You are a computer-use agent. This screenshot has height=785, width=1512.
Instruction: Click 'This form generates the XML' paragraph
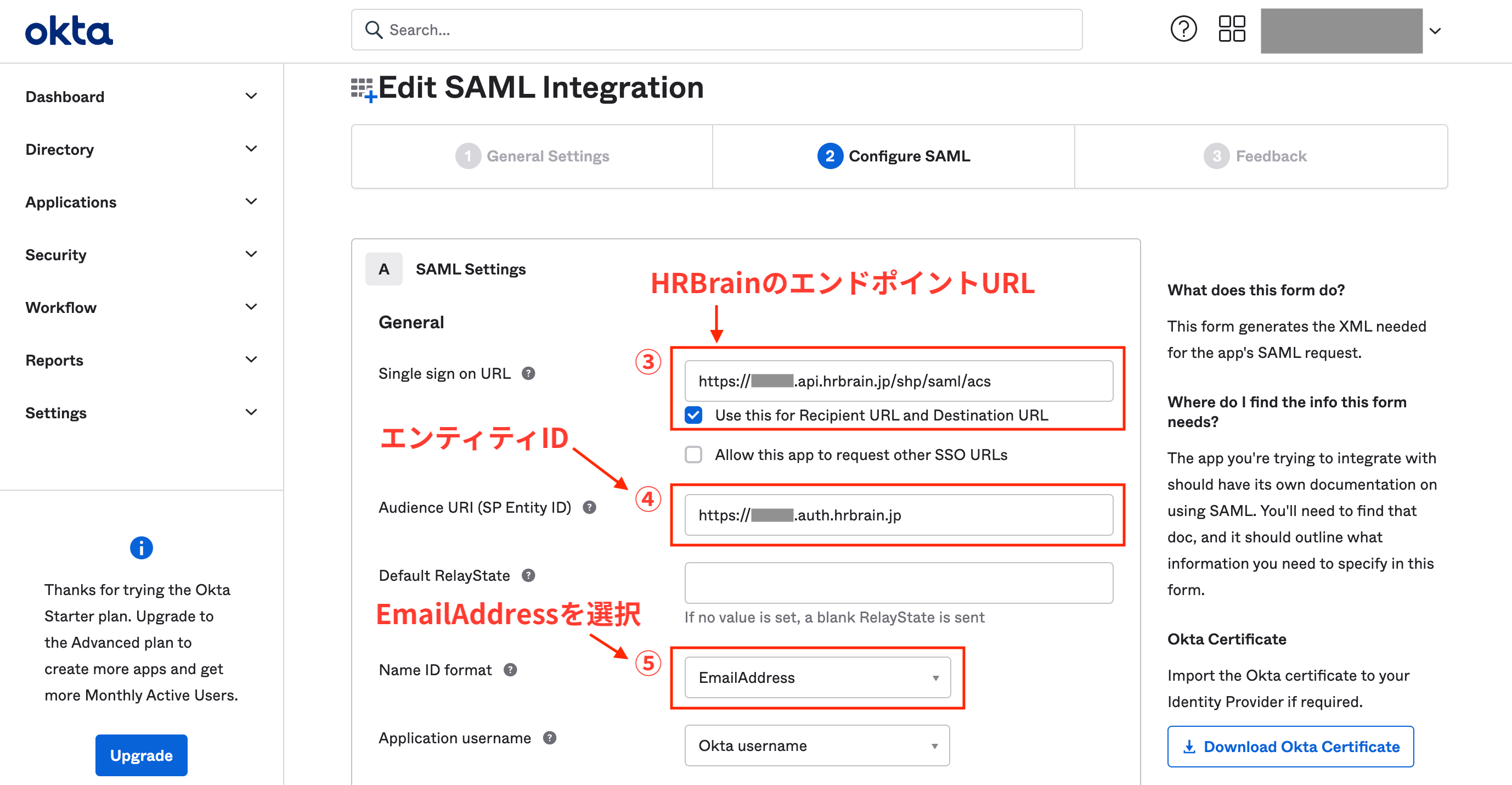click(x=1296, y=339)
